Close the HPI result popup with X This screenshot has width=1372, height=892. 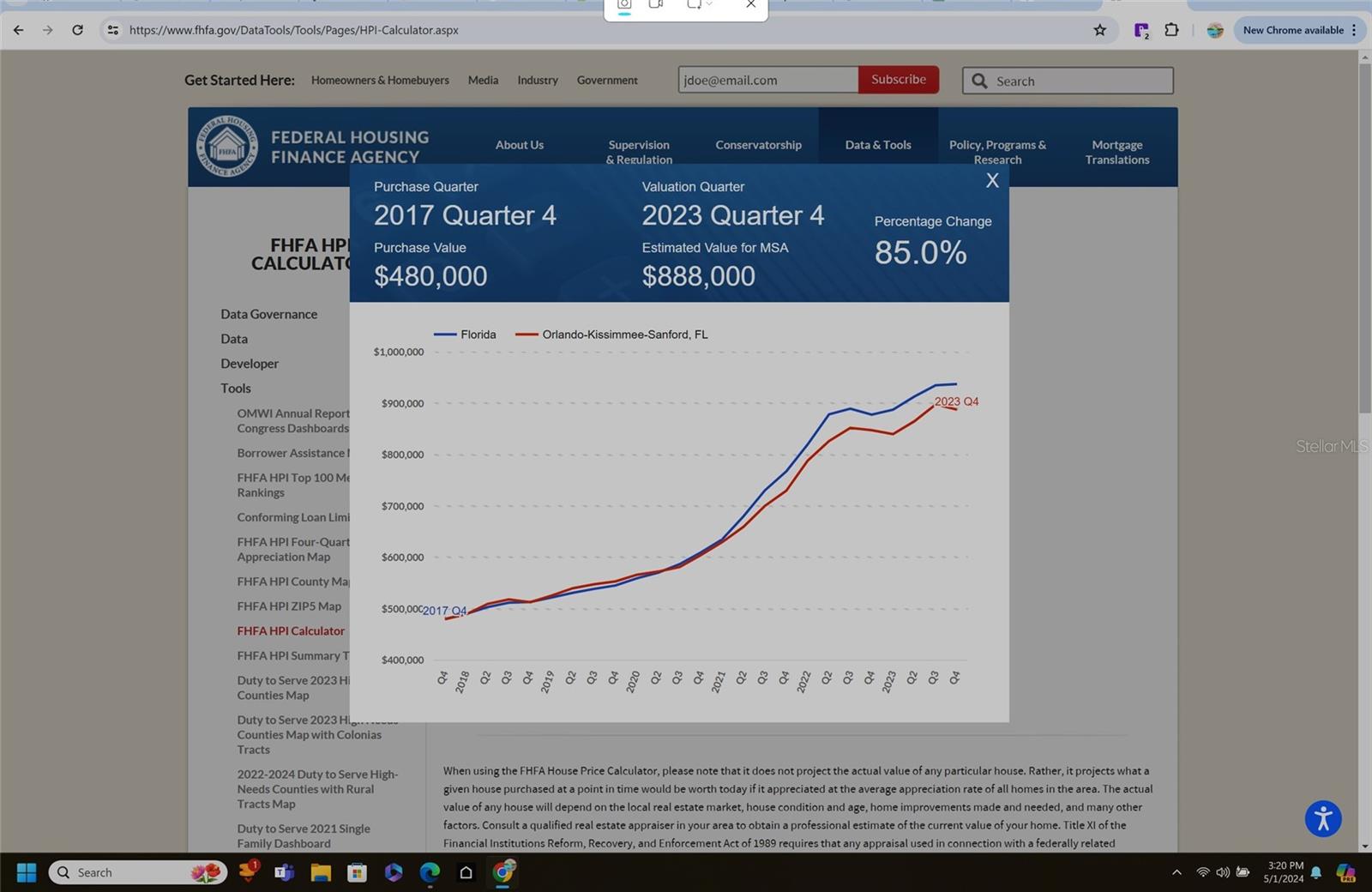[x=992, y=181]
